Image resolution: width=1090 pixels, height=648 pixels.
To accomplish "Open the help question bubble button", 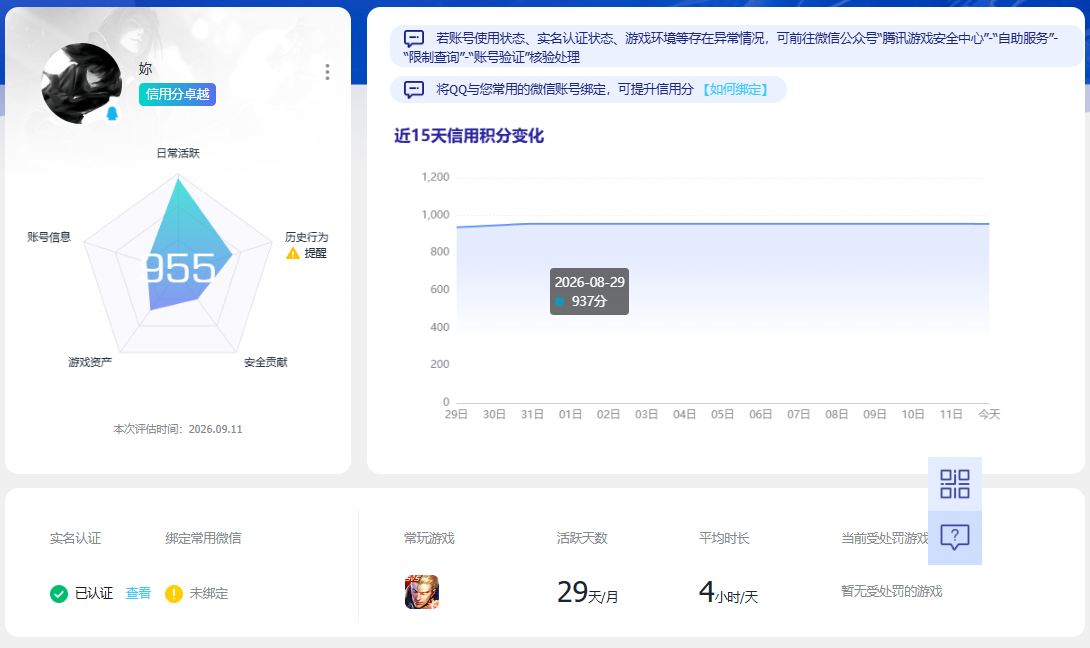I will pos(955,537).
